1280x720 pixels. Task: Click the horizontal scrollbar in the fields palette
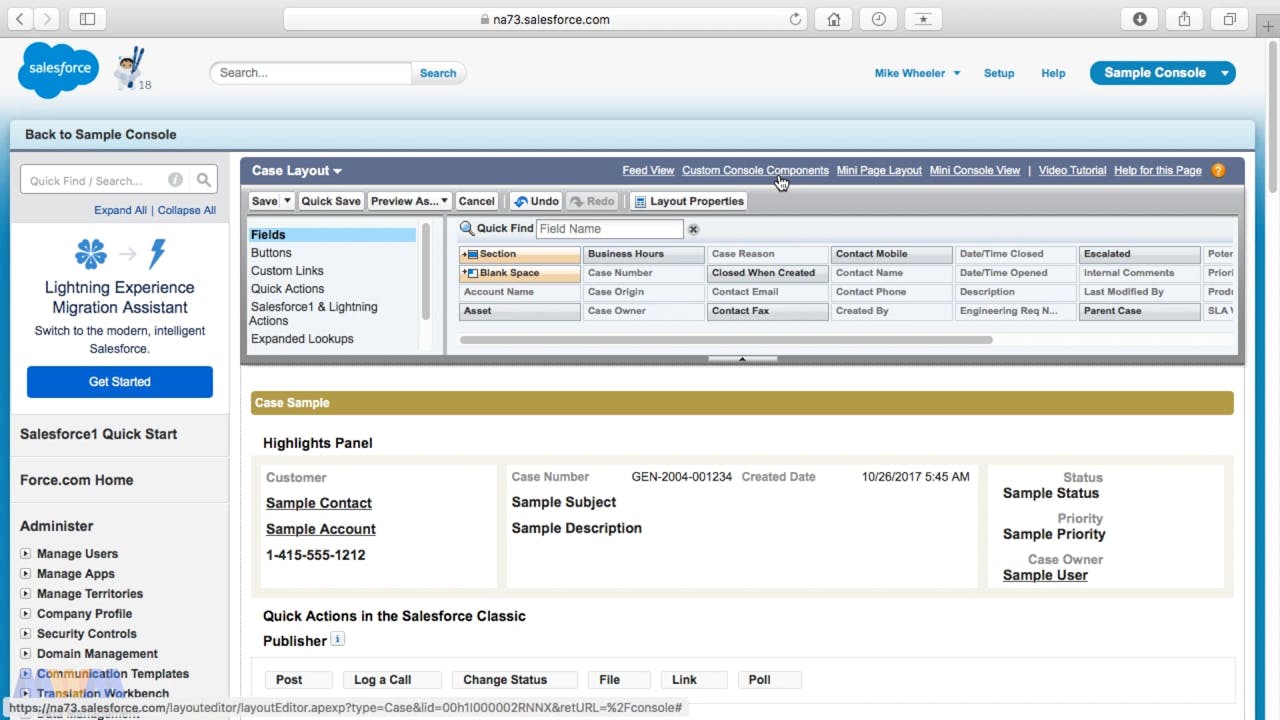pos(725,340)
